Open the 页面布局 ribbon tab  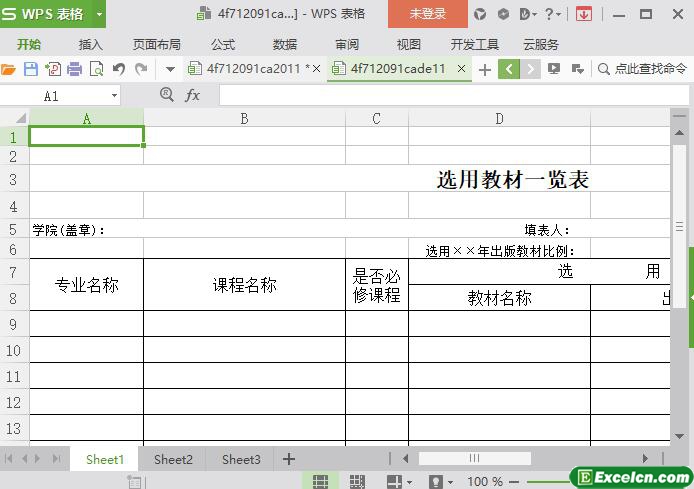point(157,44)
